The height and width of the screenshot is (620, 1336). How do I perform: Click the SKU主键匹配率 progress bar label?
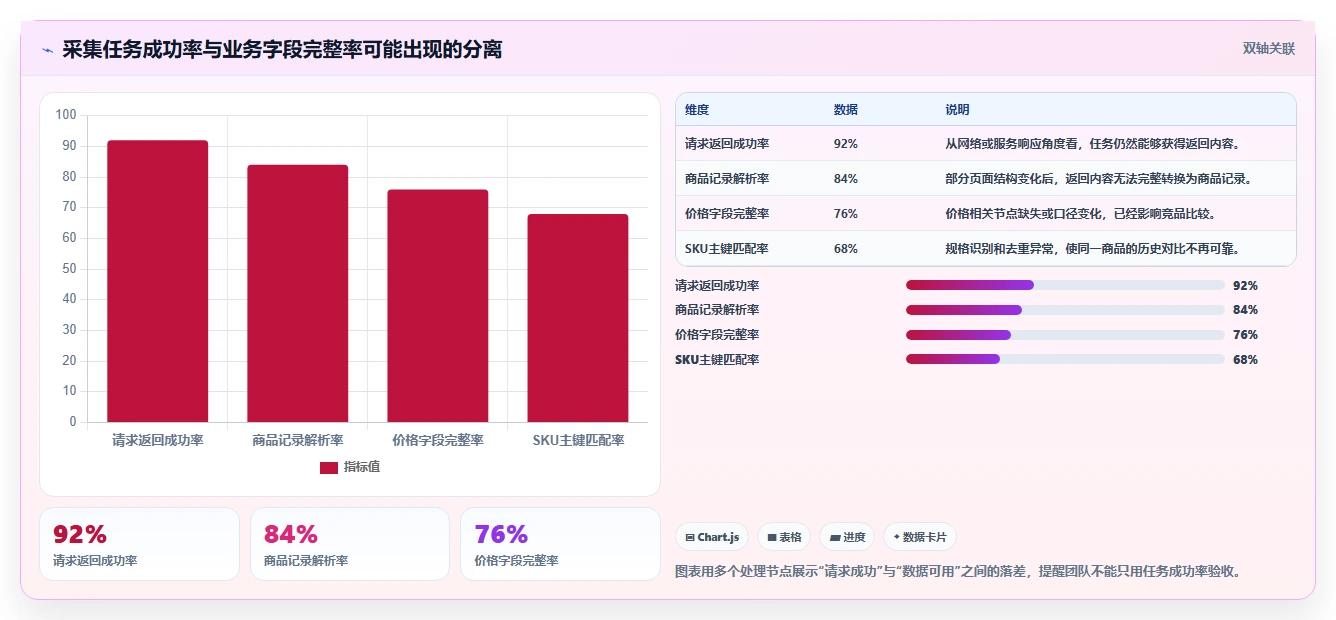click(x=717, y=359)
